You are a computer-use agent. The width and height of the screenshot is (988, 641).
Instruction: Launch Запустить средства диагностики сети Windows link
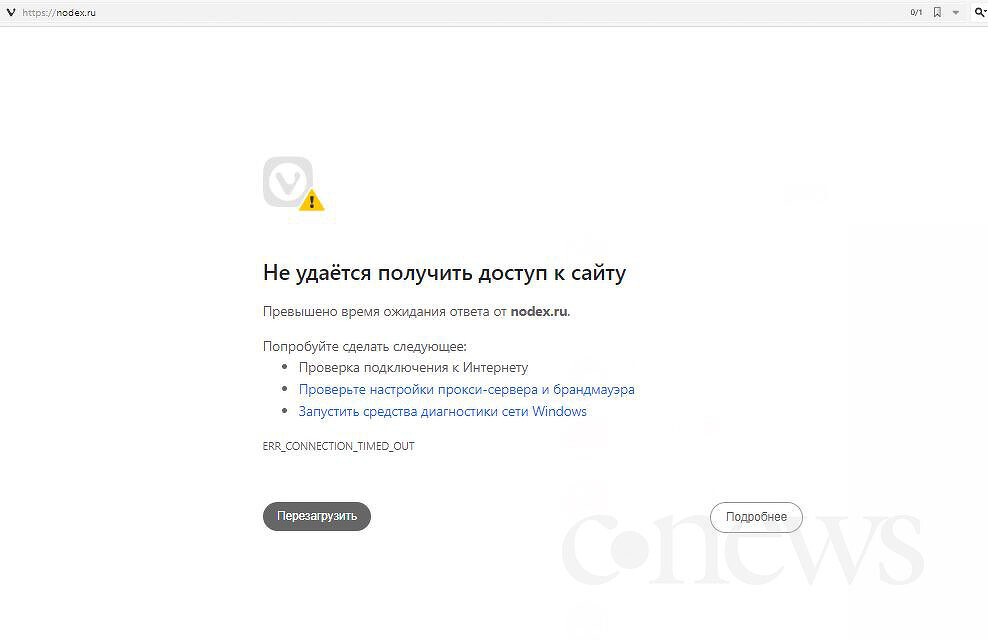point(442,412)
